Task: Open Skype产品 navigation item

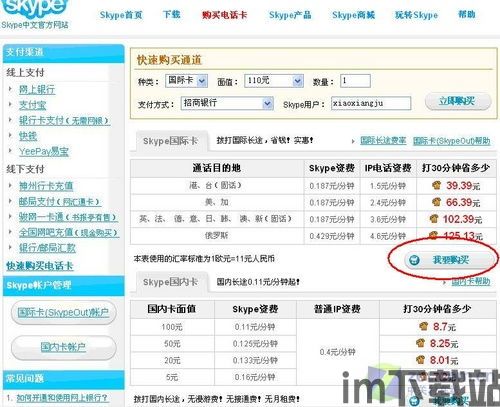Action: tap(290, 15)
